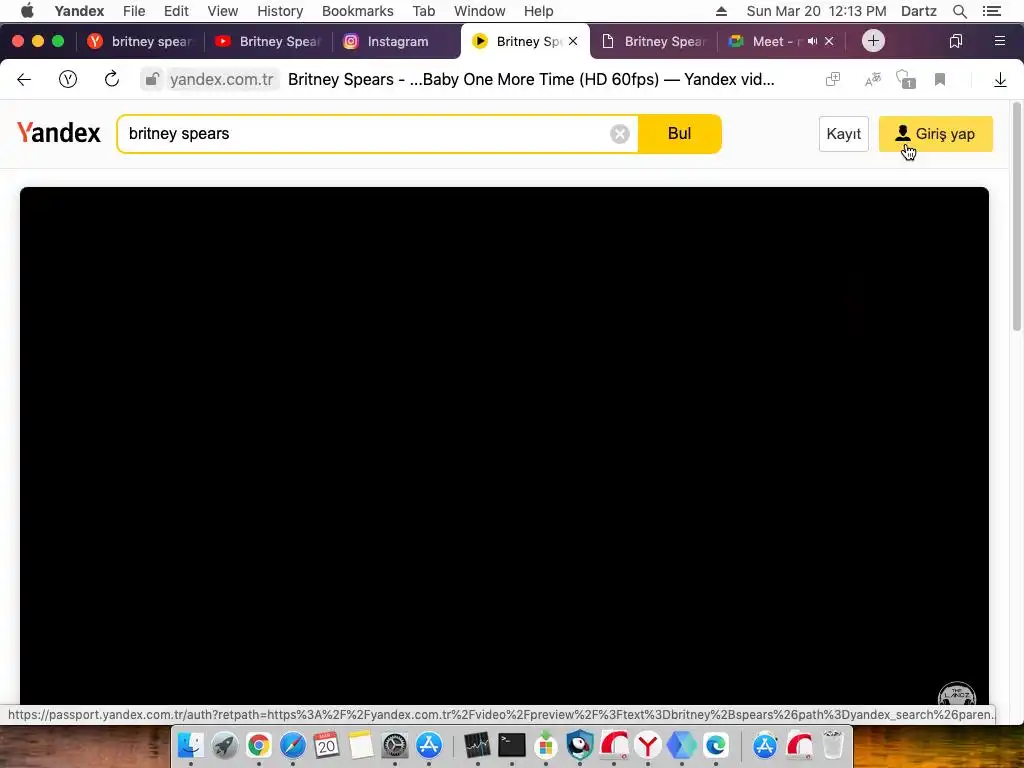Open Spotlight search in menu bar
Viewport: 1024px width, 768px height.
pyautogui.click(x=959, y=11)
